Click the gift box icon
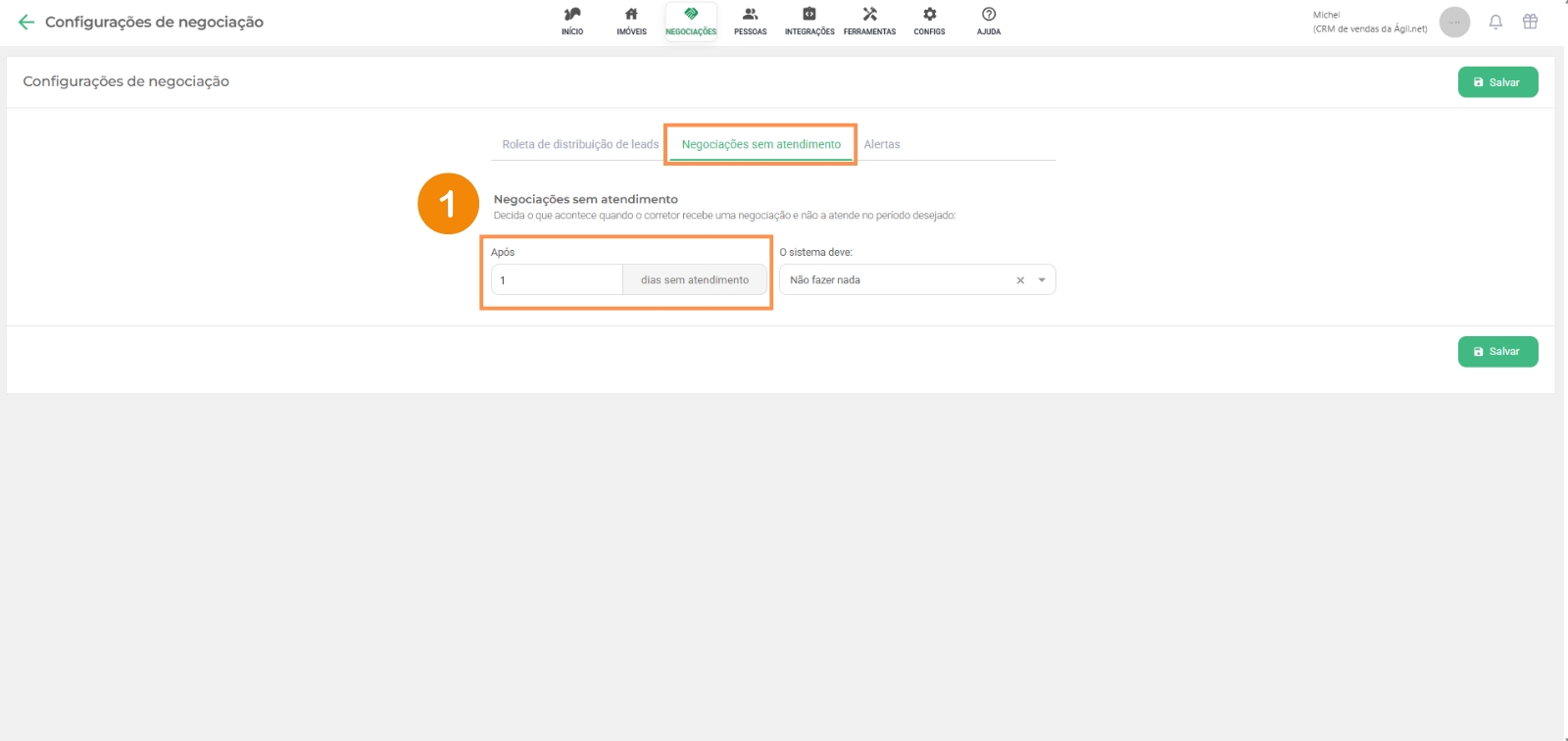This screenshot has width=1568, height=741. coord(1530,22)
